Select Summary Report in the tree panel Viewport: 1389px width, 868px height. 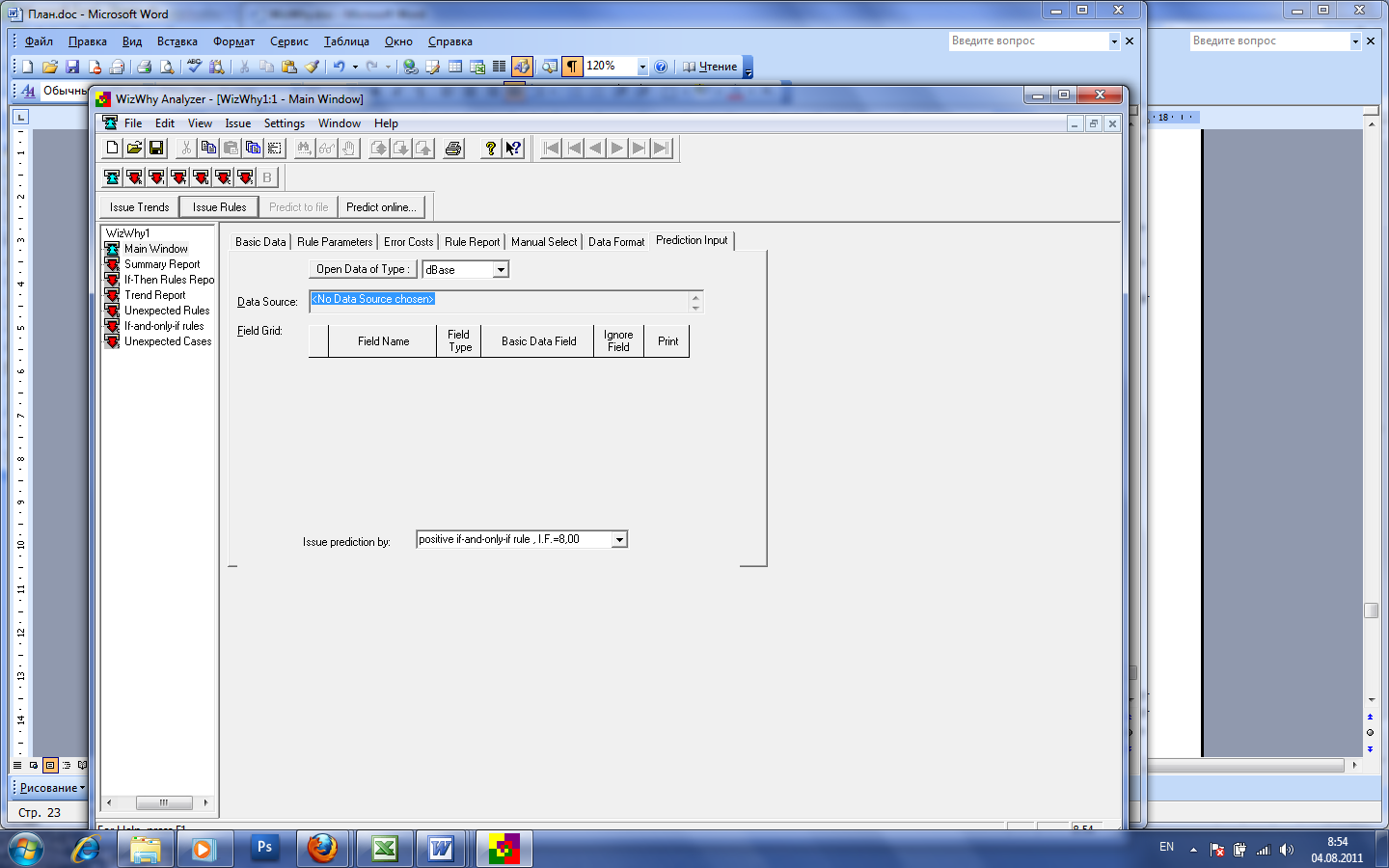[x=162, y=264]
